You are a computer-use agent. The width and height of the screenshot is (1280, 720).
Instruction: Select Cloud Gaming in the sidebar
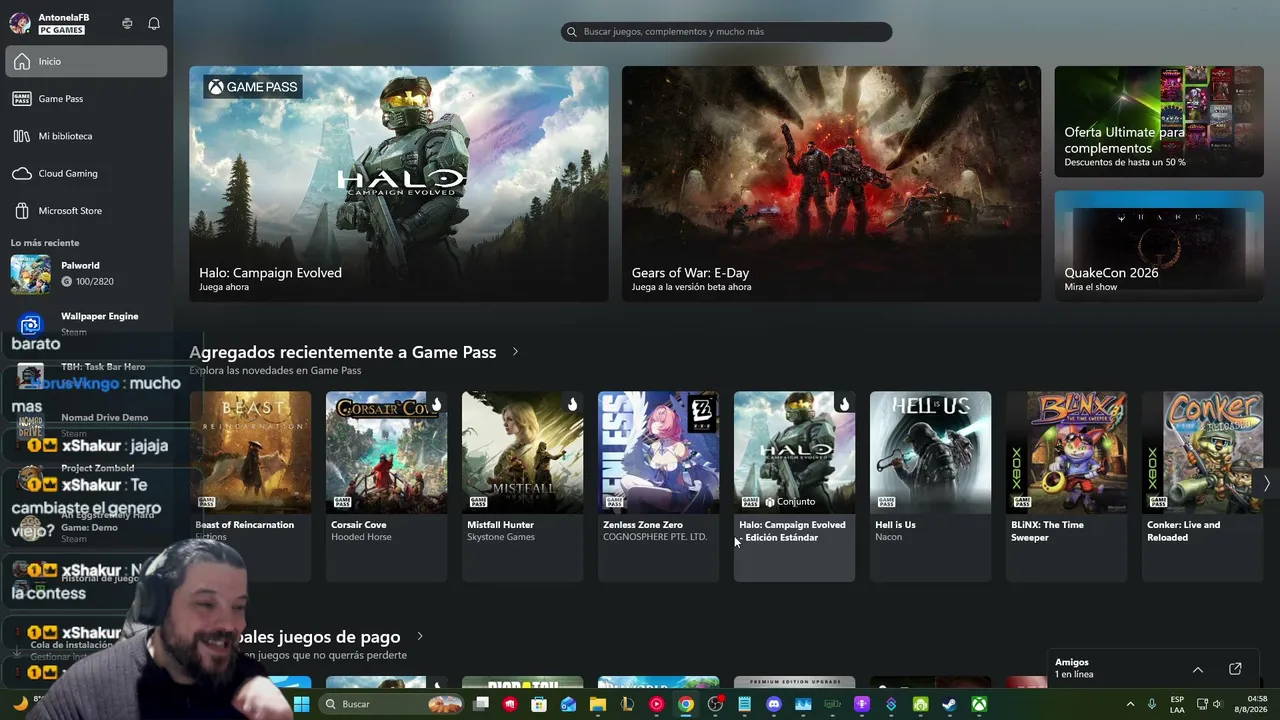pos(86,173)
